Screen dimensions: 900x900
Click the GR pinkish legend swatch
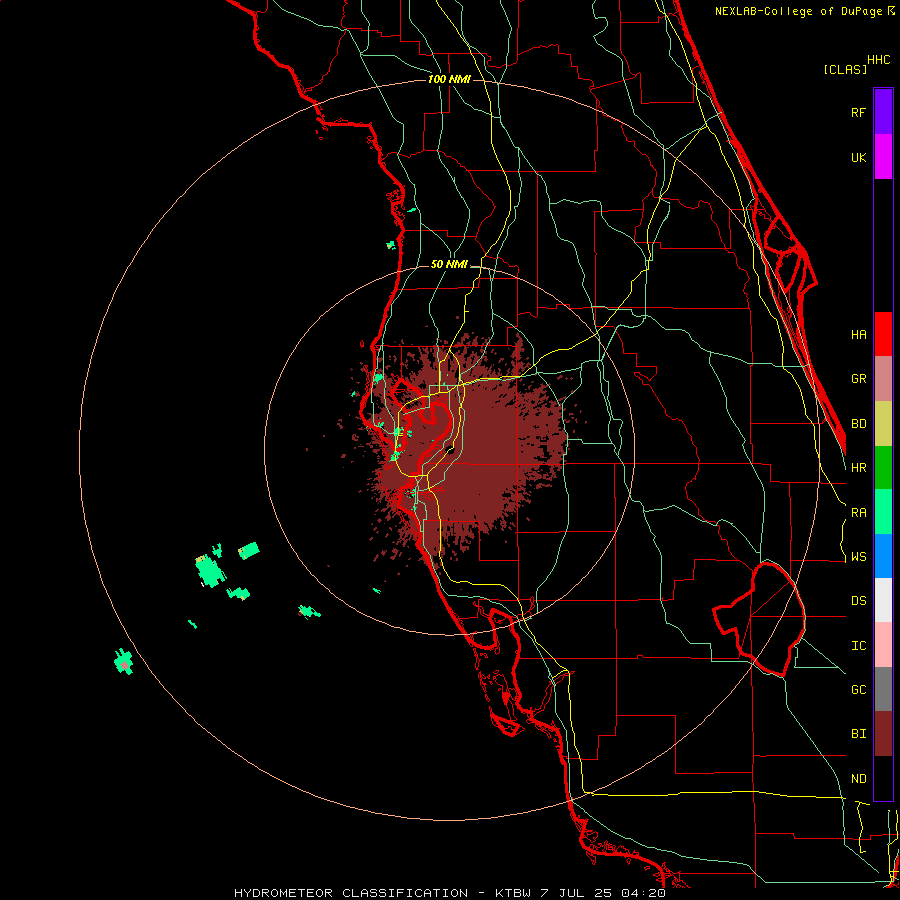click(x=883, y=379)
